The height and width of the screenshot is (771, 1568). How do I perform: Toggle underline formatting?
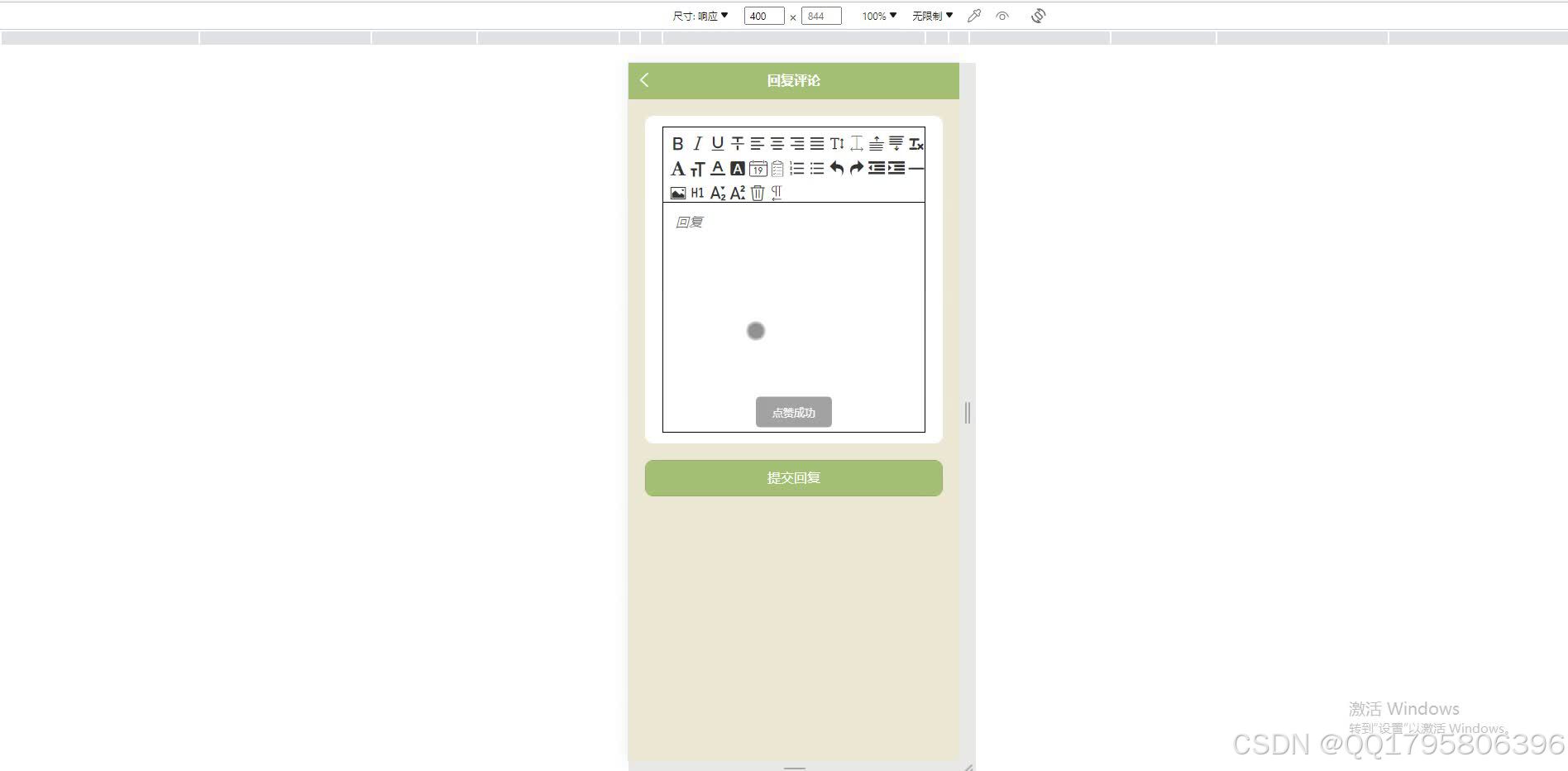(717, 143)
